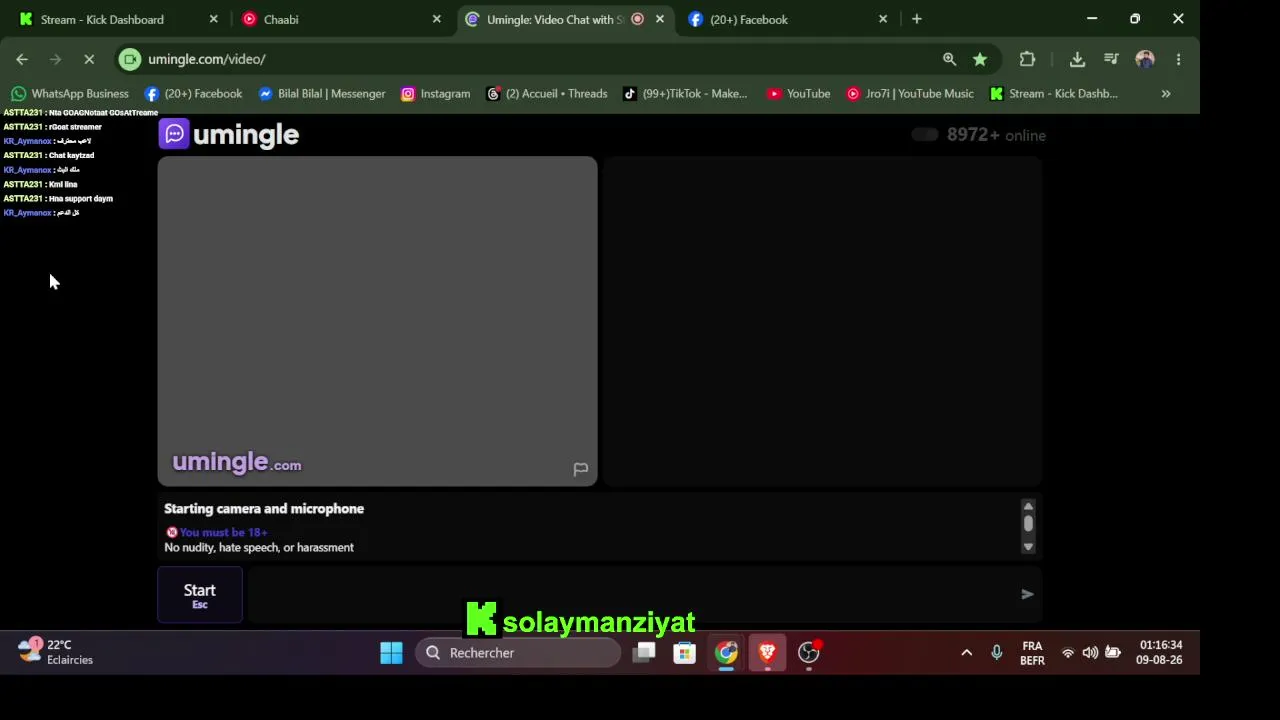Open (20+) Facebook bookmark
The width and height of the screenshot is (1280, 720).
coord(194,93)
